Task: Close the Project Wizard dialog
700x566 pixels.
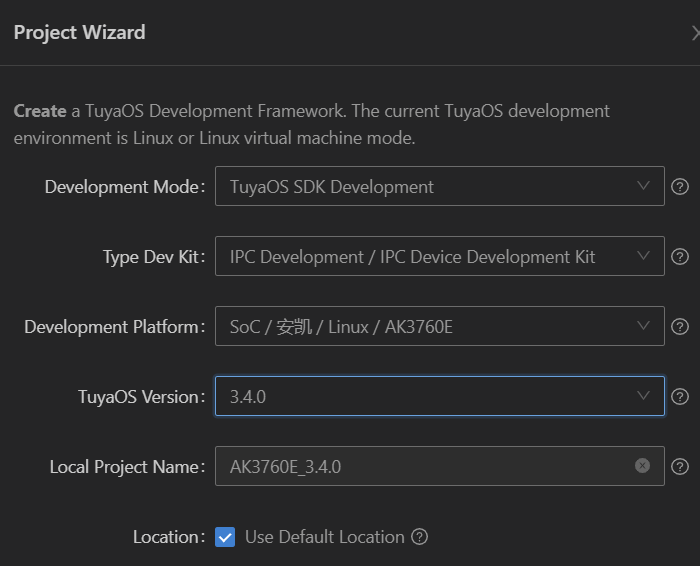Action: [x=696, y=33]
